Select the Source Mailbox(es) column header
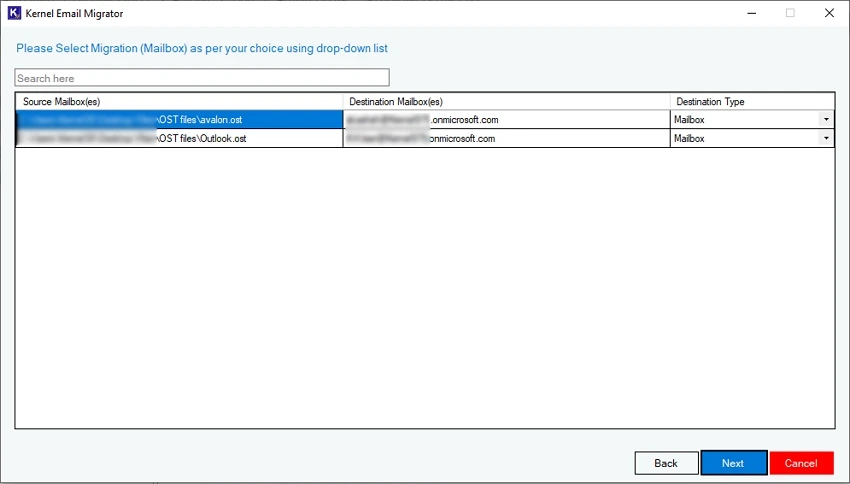The image size is (850, 484). (x=179, y=101)
